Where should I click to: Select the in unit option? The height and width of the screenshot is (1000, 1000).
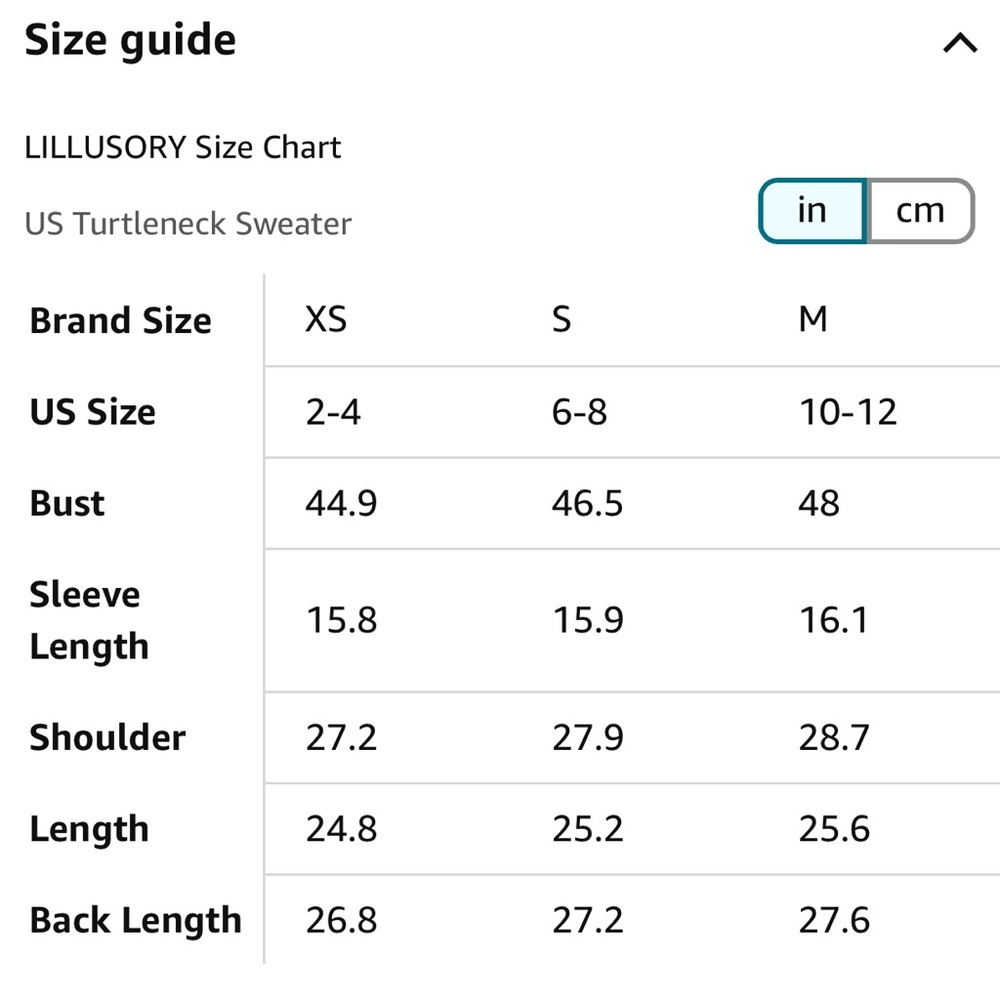(x=812, y=210)
